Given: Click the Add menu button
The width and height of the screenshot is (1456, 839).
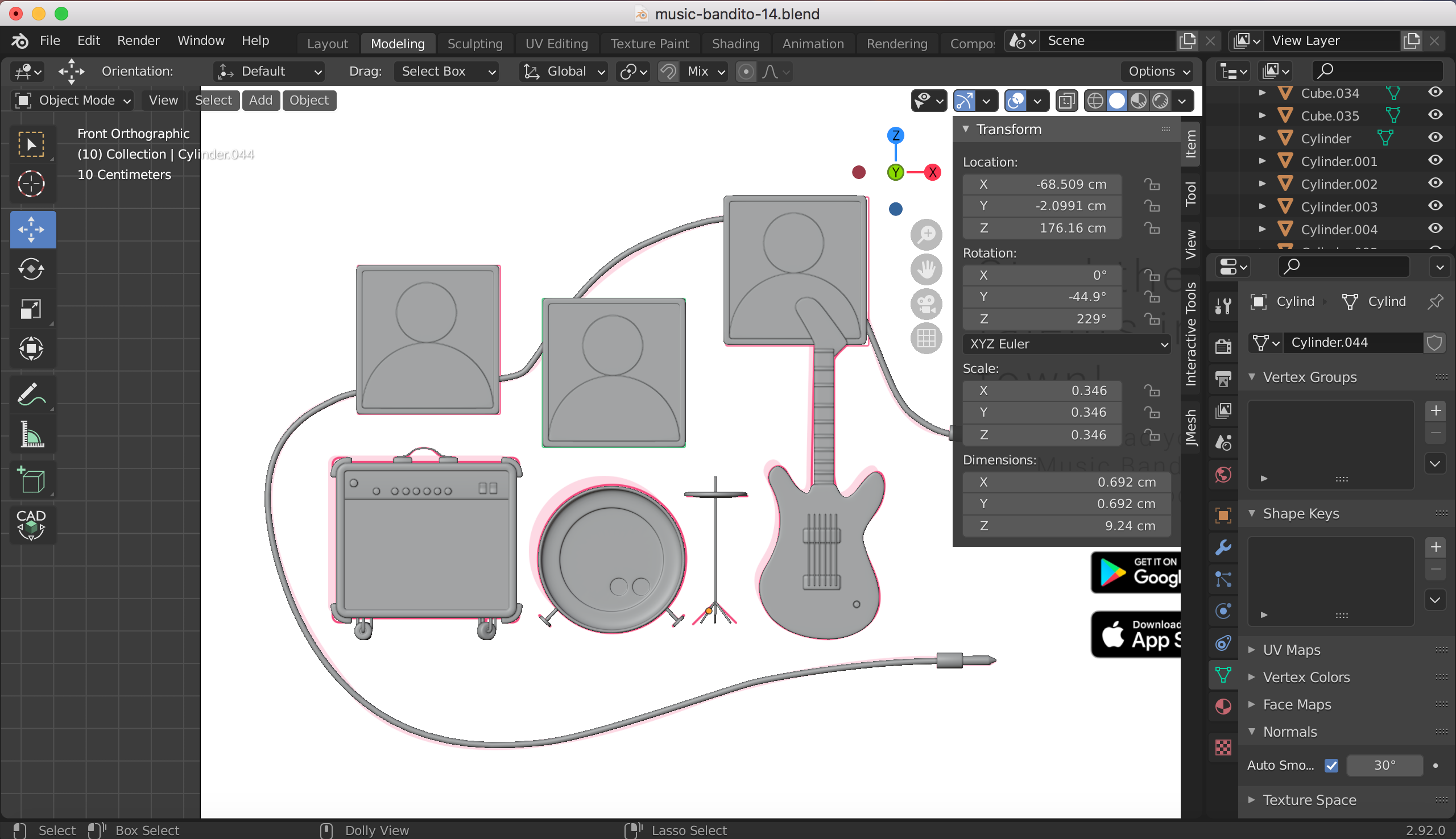Looking at the screenshot, I should tap(260, 100).
